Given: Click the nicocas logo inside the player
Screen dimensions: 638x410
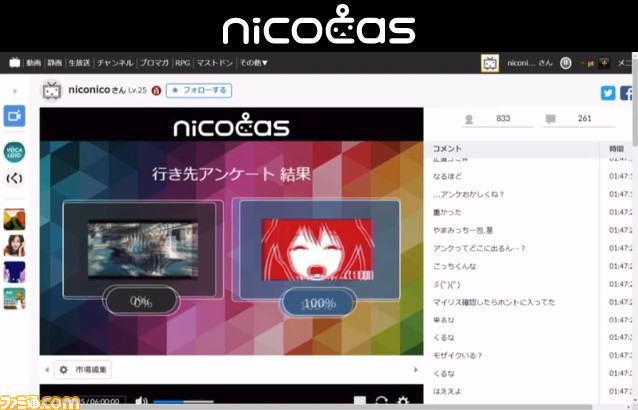Looking at the screenshot, I should pos(232,125).
